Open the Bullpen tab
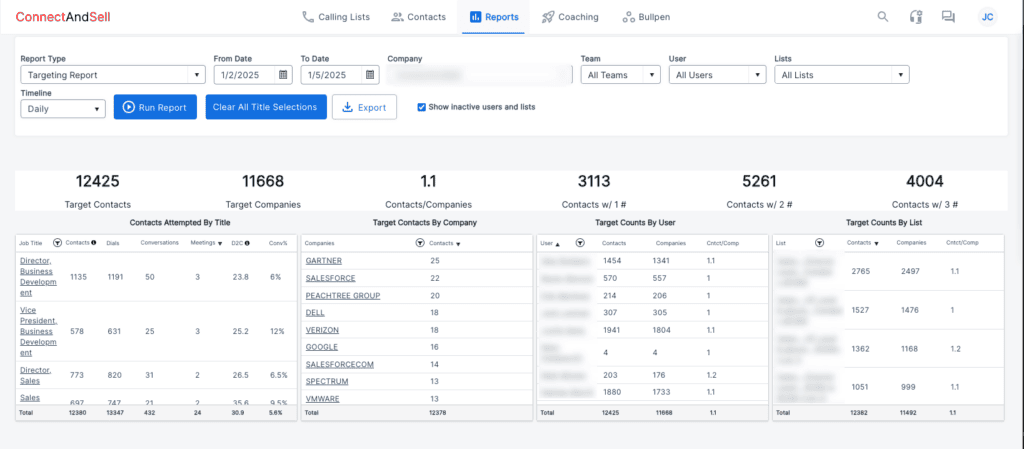1024x449 pixels. 646,17
